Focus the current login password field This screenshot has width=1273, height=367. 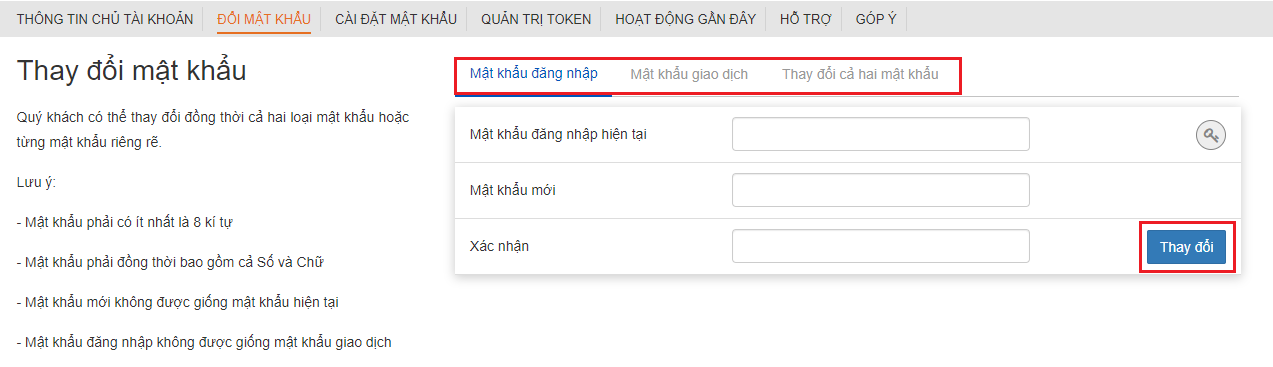(x=881, y=134)
